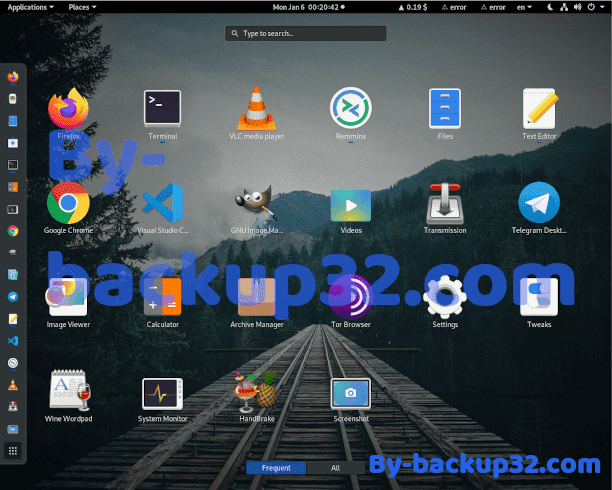The width and height of the screenshot is (612, 490).
Task: Open the Terminal app grid icon
Action: coord(162,109)
